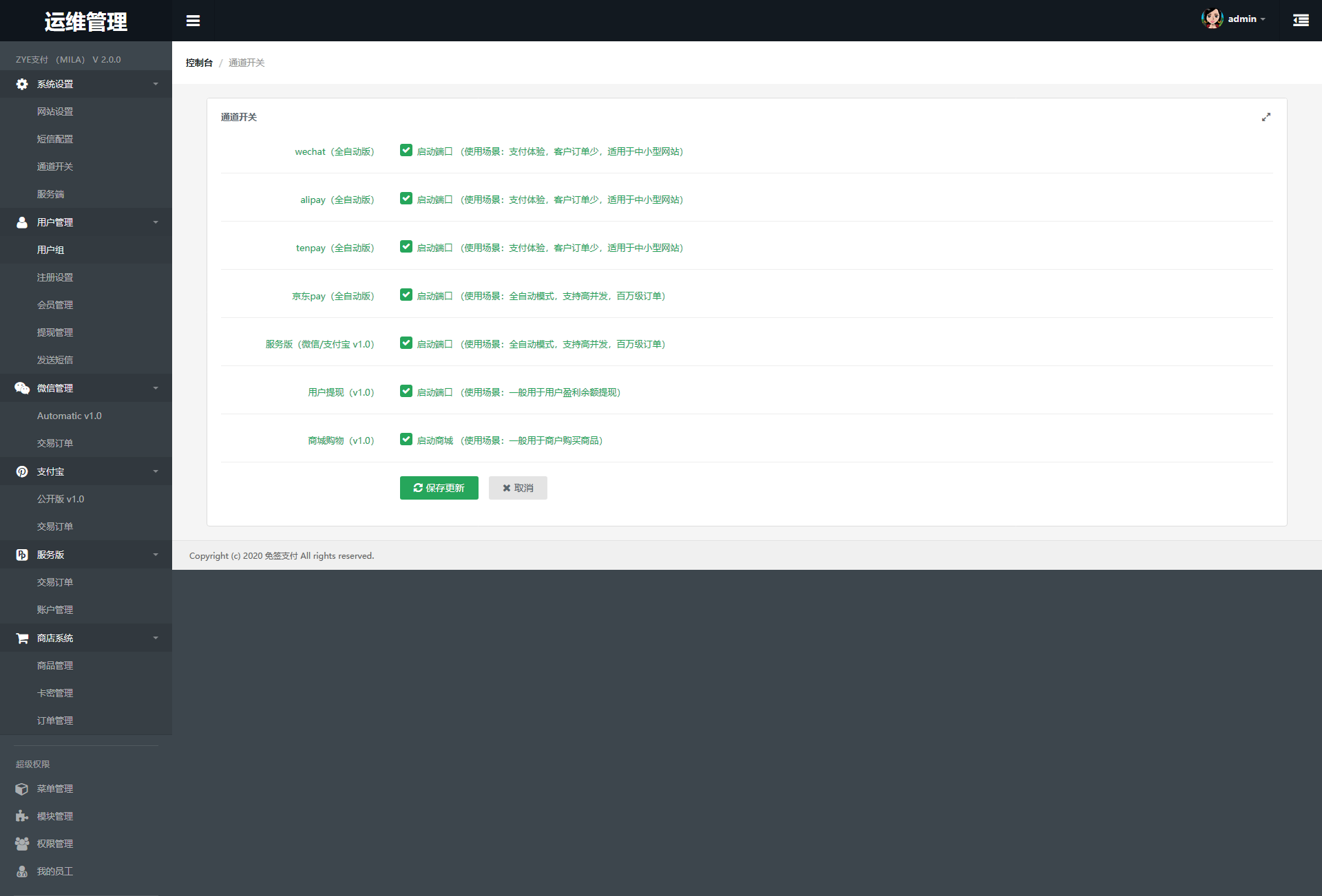
Task: Click the hamburger menu icon in header
Action: [193, 21]
